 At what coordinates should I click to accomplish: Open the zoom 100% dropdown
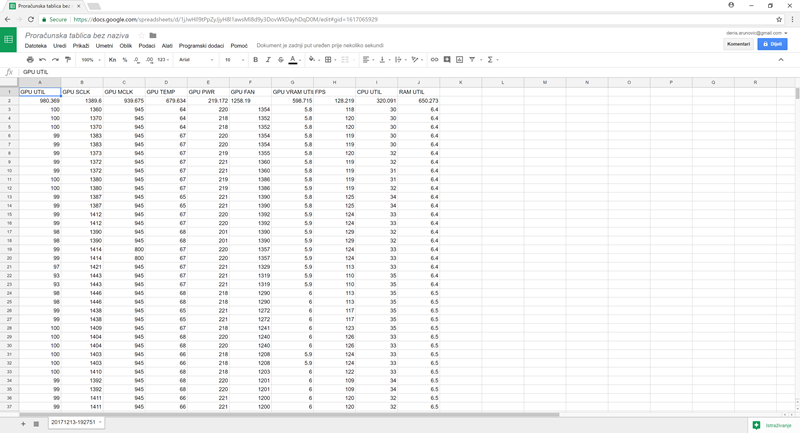pyautogui.click(x=91, y=60)
